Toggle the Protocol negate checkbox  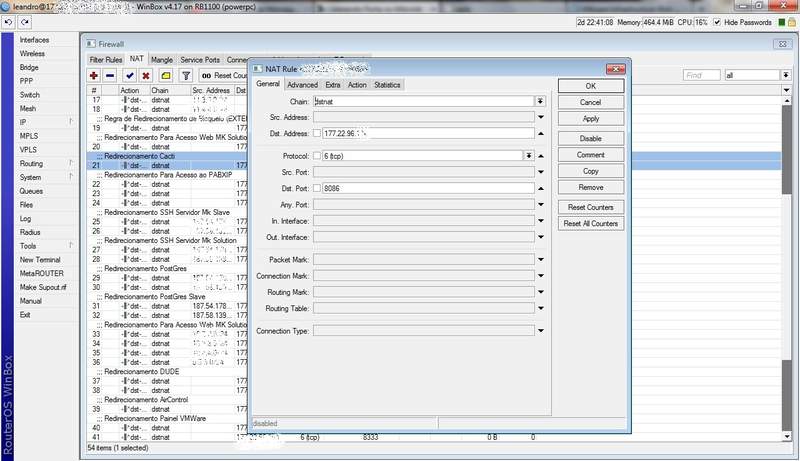click(317, 156)
